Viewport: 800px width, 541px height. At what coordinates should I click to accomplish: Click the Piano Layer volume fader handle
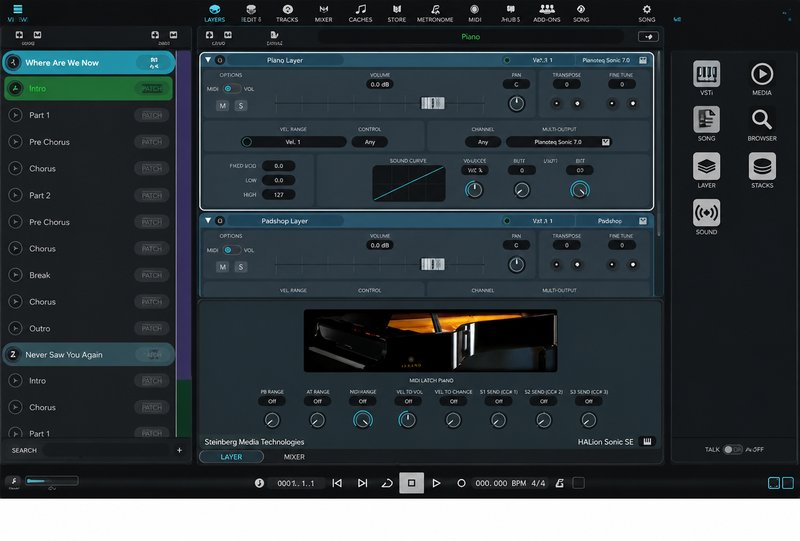tap(433, 103)
